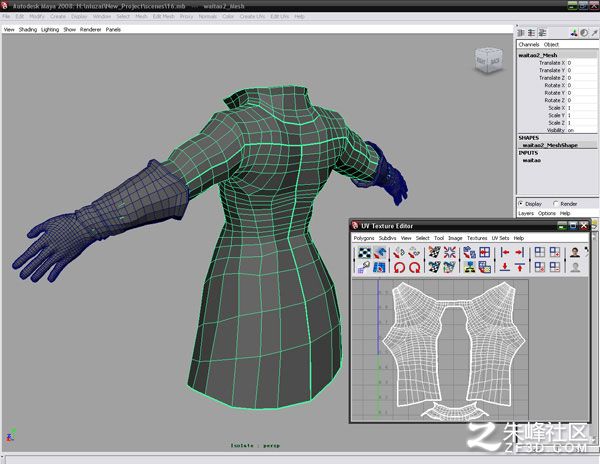Click Move and Sew UVs icon
The height and width of the screenshot is (464, 600).
pyautogui.click(x=450, y=267)
